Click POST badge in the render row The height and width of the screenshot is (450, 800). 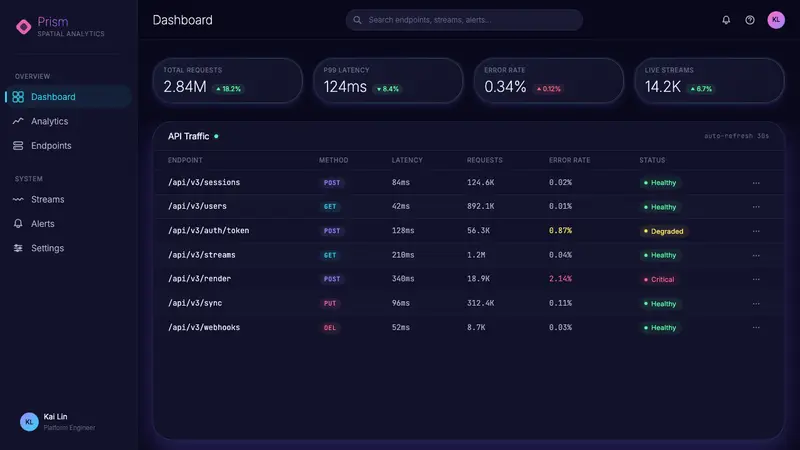coord(332,279)
